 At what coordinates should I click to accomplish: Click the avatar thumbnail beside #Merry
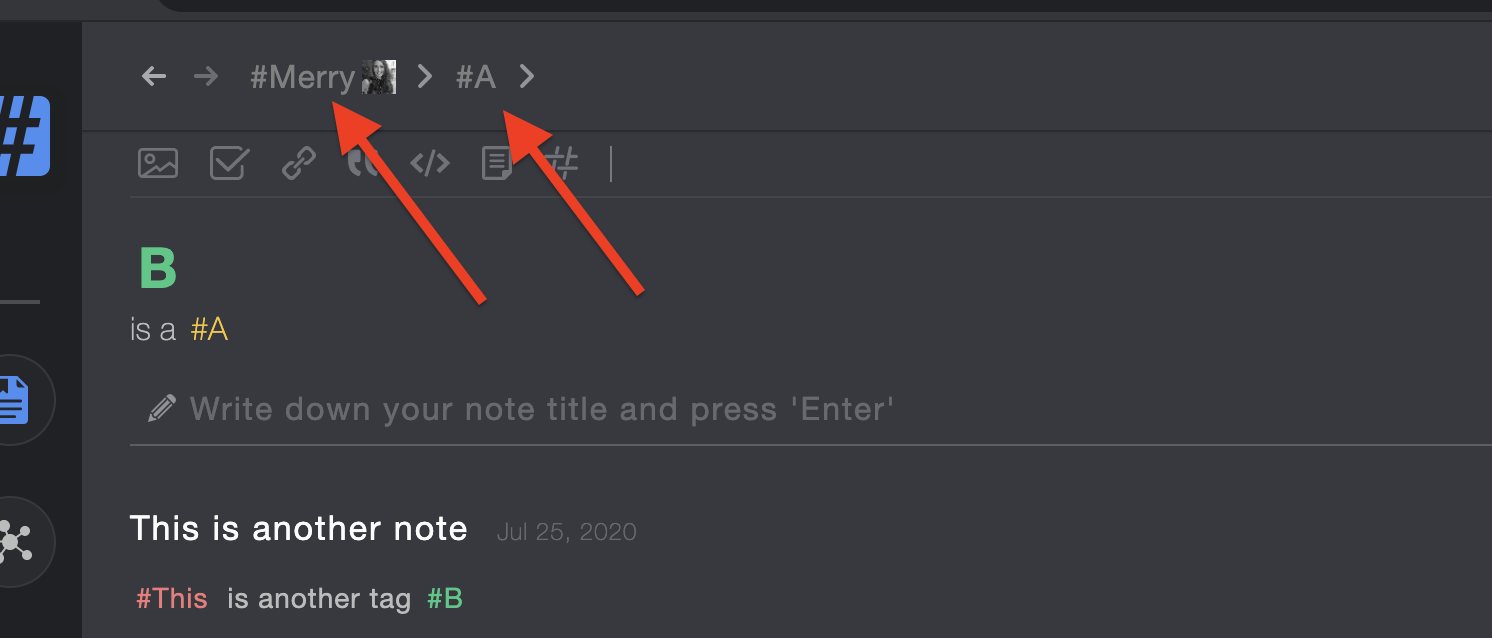379,77
